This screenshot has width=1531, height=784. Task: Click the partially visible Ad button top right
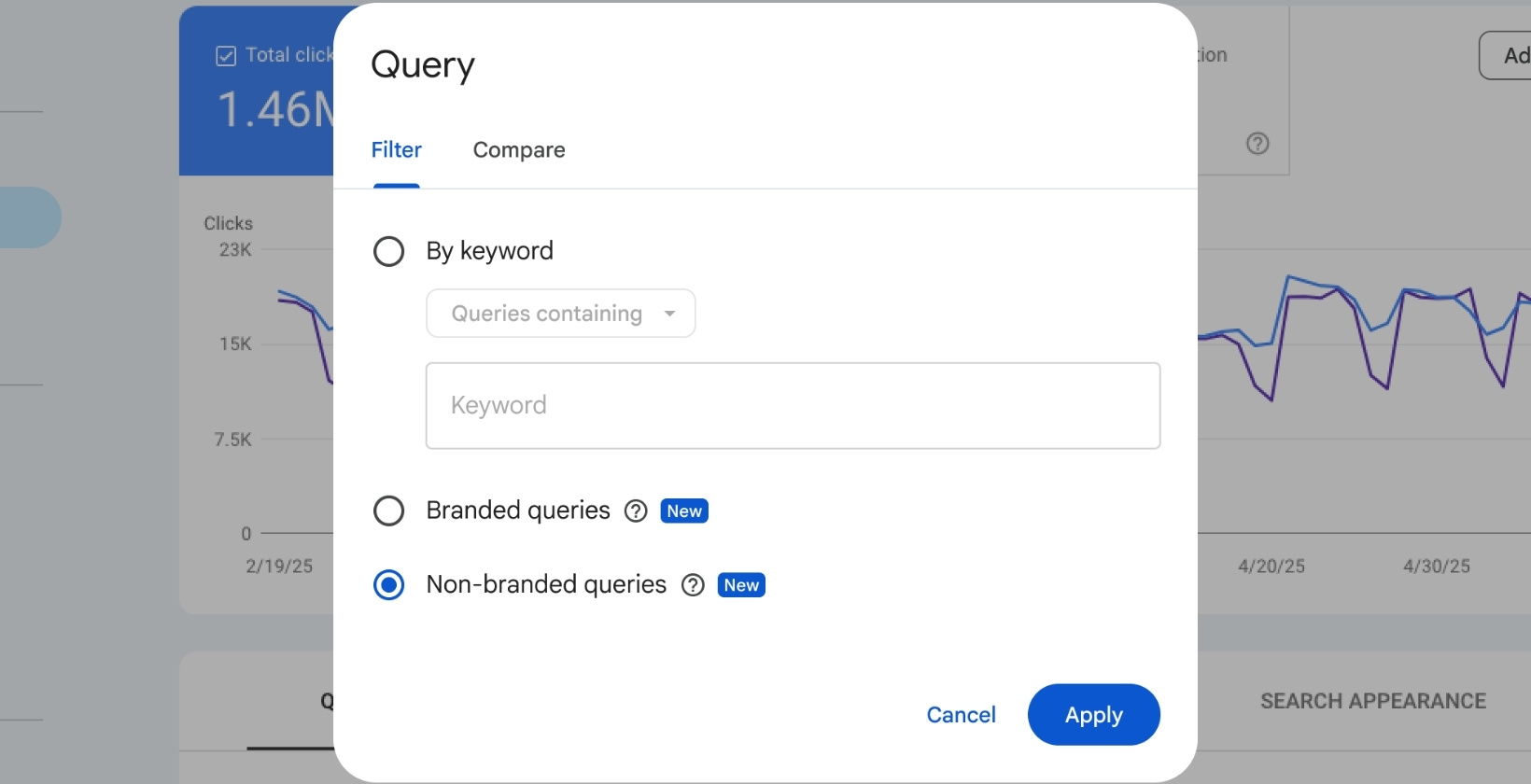pos(1512,55)
